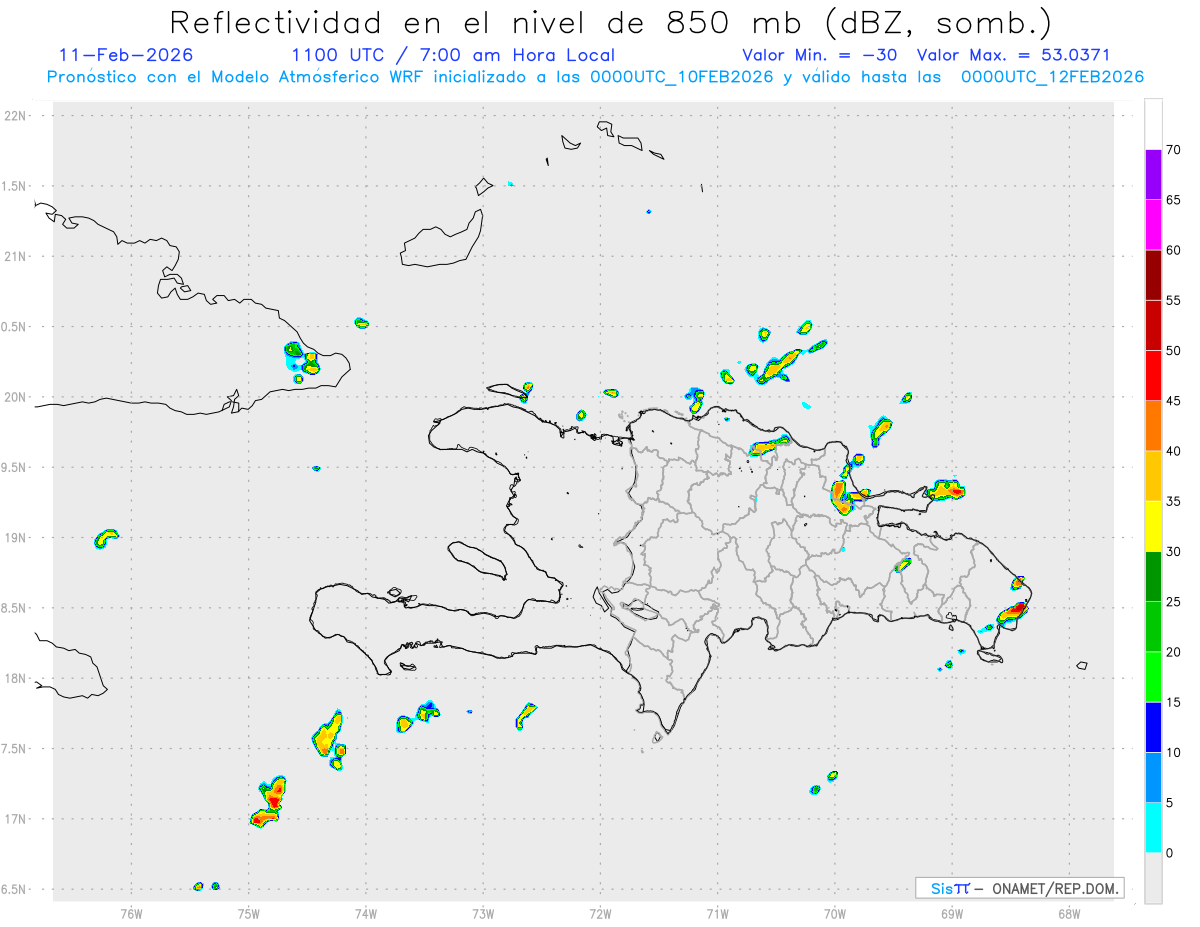Select the dark blue 10-15 dBZ colorbar segment

(x=1153, y=727)
